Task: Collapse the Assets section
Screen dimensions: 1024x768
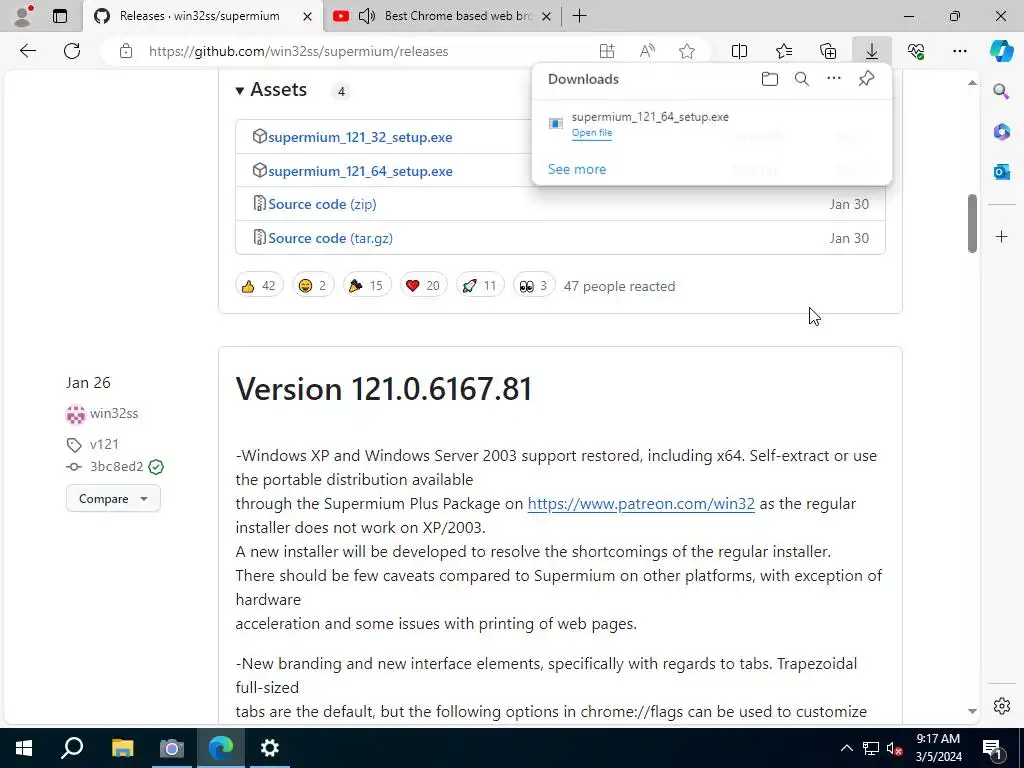Action: (271, 89)
